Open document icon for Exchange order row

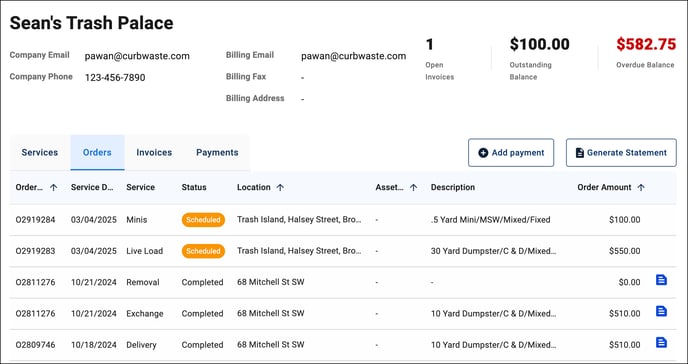661,311
